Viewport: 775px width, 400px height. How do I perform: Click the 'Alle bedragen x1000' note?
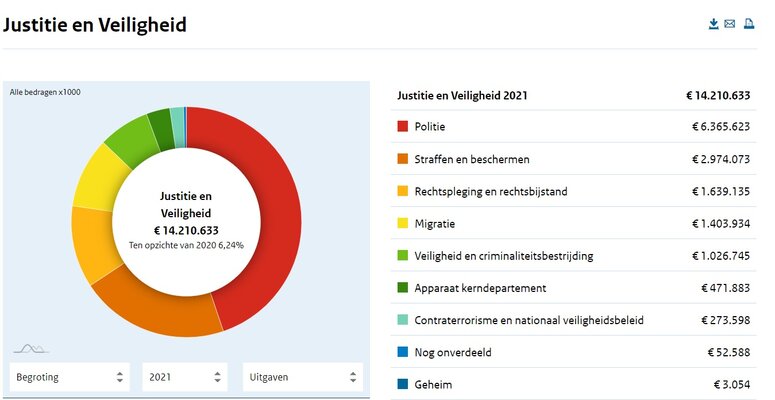click(45, 92)
